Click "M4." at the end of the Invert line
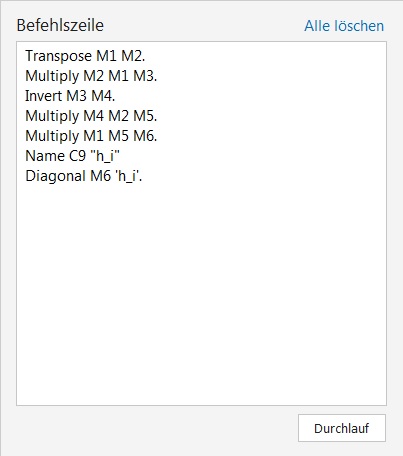Screen dimensions: 403x456 103,96
